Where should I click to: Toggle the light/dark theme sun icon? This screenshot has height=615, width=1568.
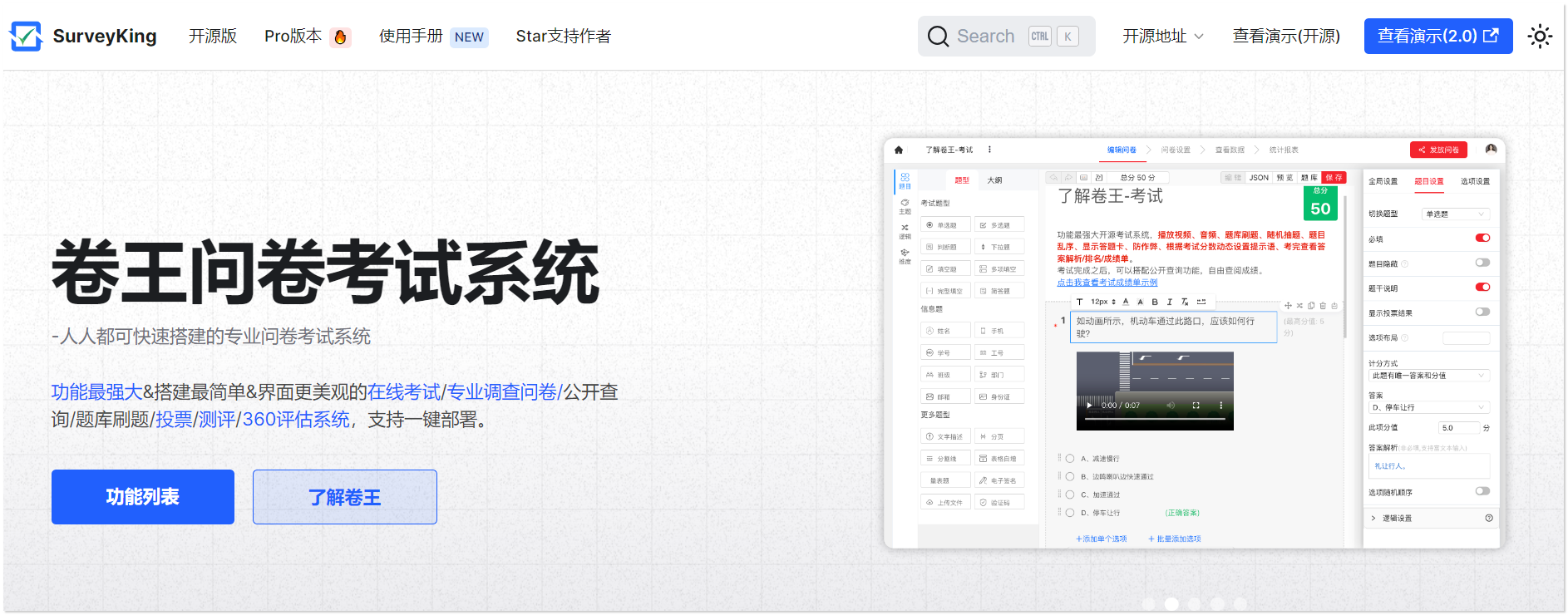[x=1540, y=37]
